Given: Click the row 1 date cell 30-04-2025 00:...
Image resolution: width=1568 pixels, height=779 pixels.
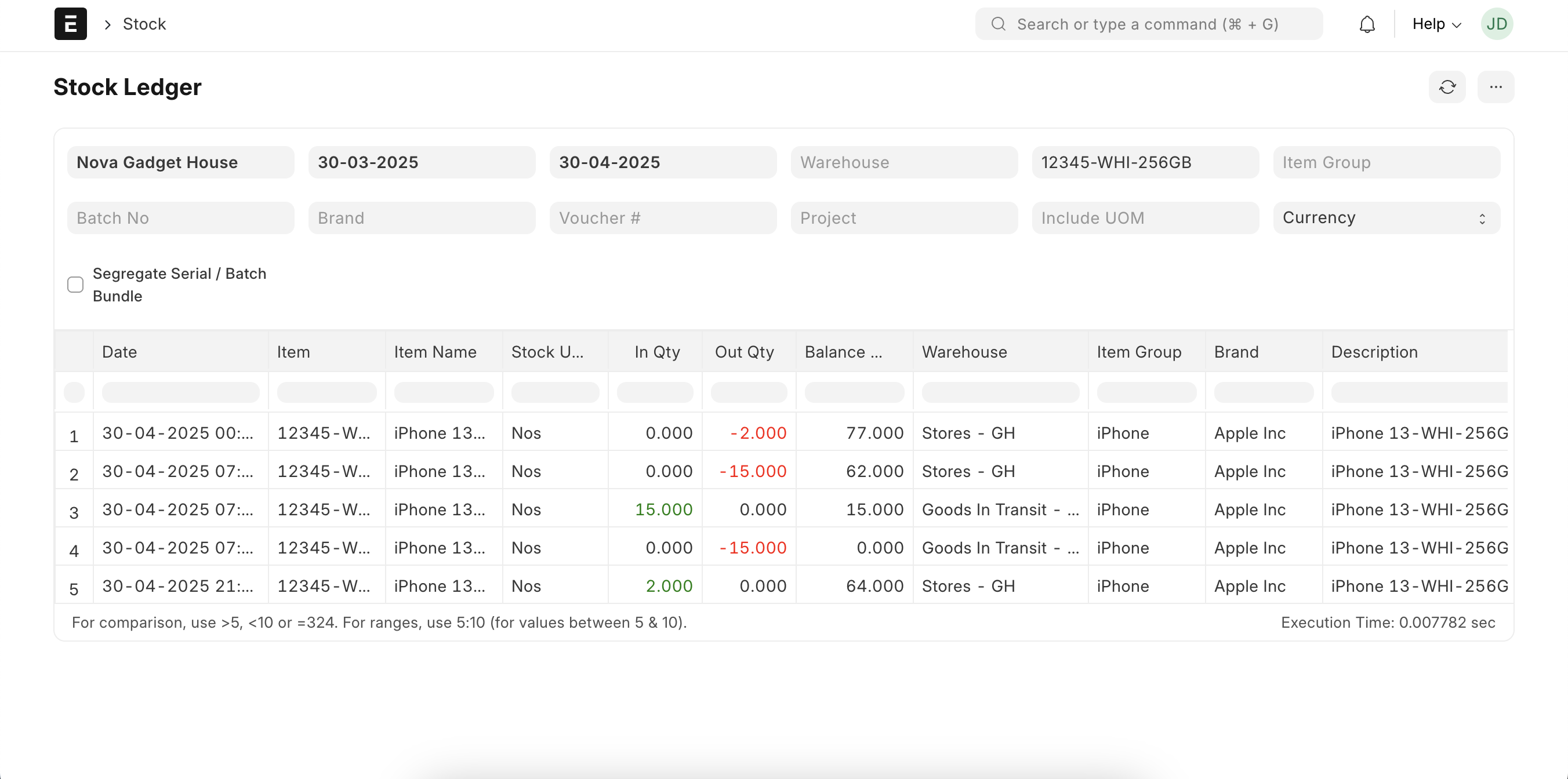Looking at the screenshot, I should coord(181,433).
